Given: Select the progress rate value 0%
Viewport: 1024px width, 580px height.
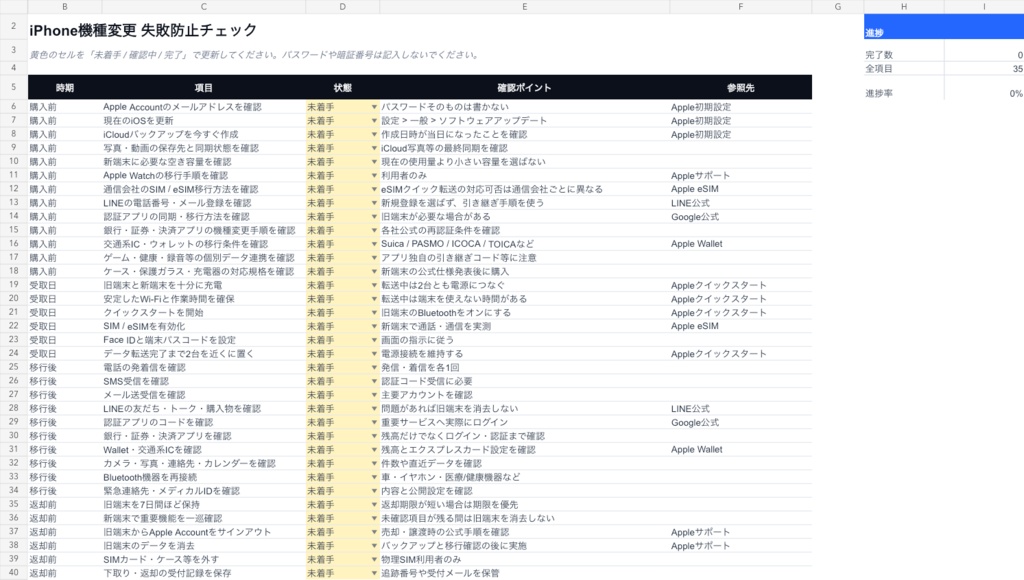Looking at the screenshot, I should (1016, 93).
